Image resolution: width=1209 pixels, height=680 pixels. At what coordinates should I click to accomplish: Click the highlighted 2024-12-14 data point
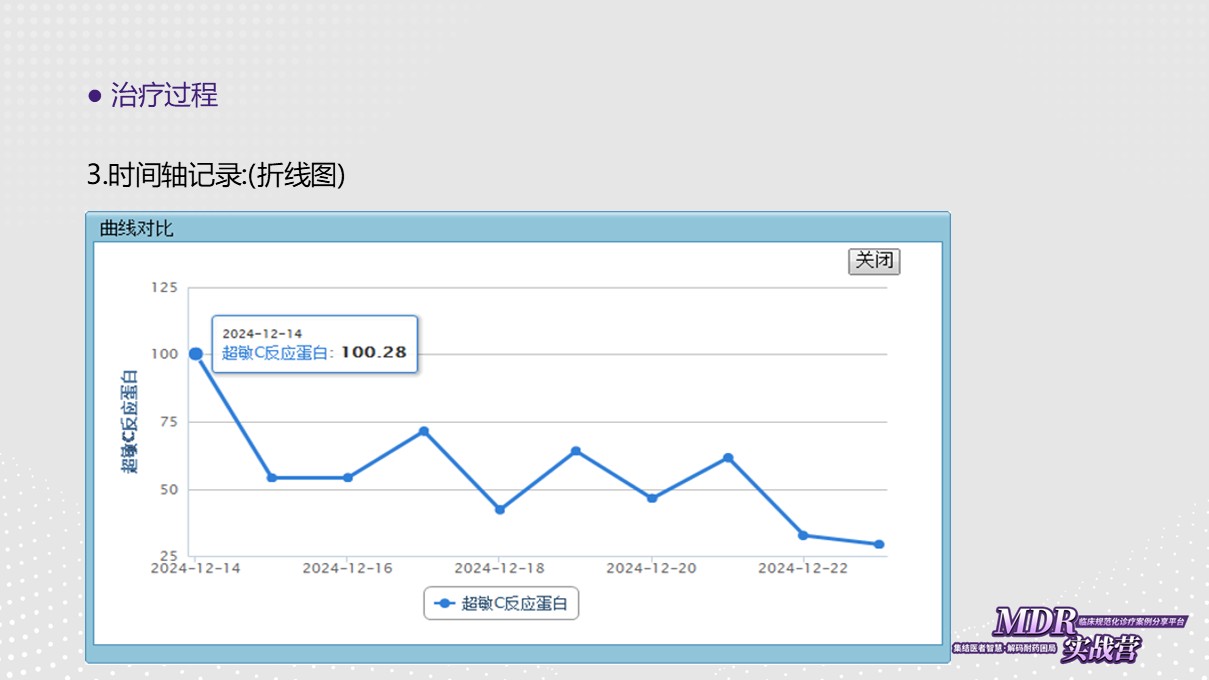coord(196,354)
